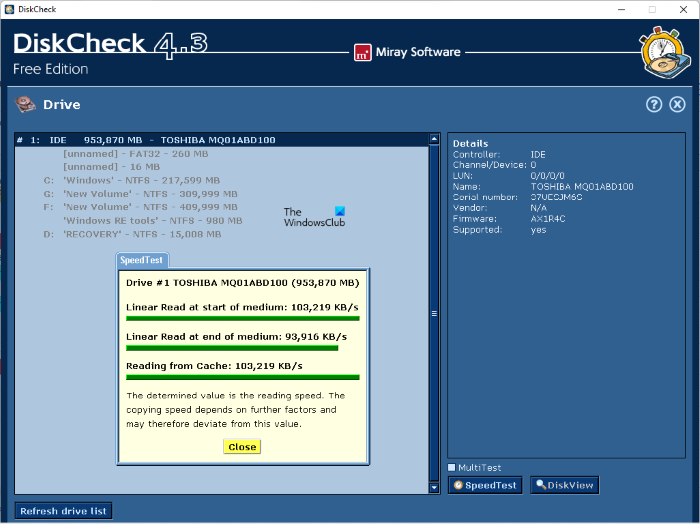The height and width of the screenshot is (524, 700).
Task: Click the Miray Software logo icon
Action: [x=362, y=53]
